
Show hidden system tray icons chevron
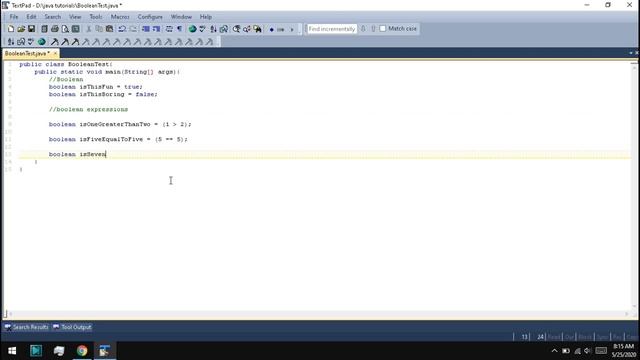pos(554,351)
